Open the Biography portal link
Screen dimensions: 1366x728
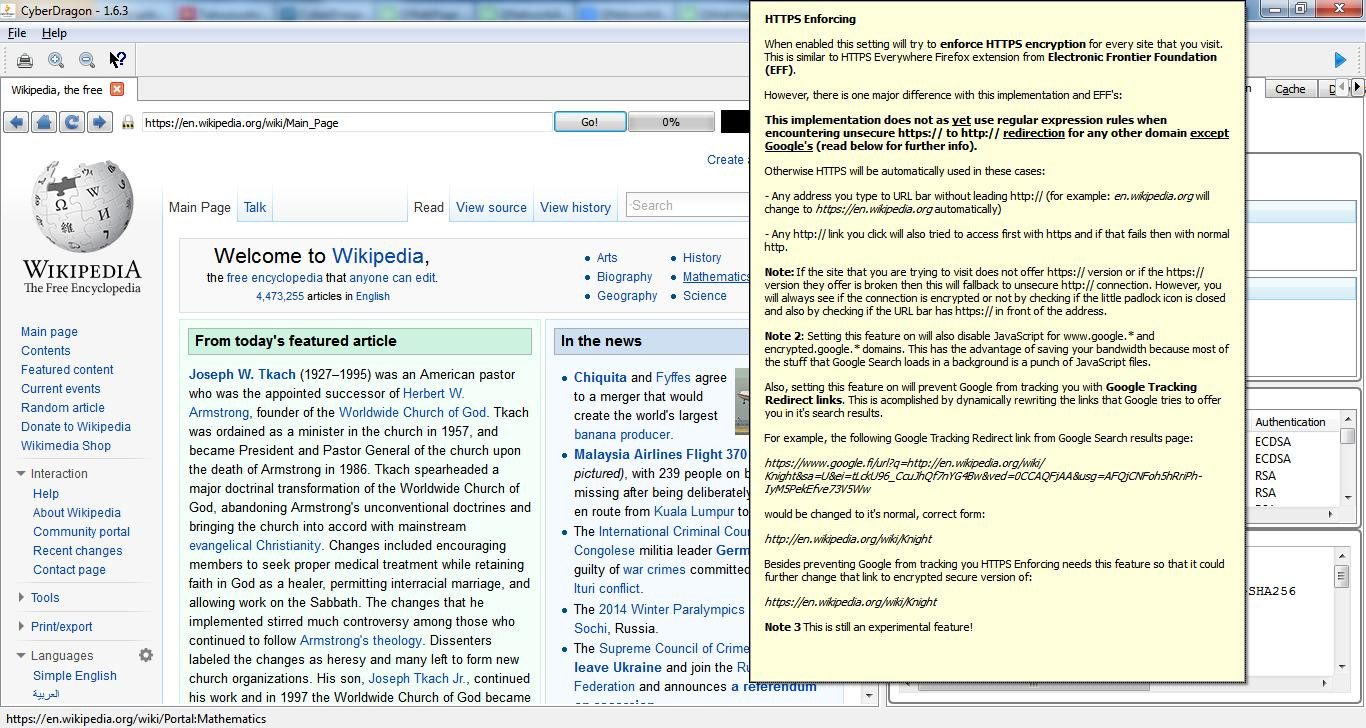(x=624, y=276)
